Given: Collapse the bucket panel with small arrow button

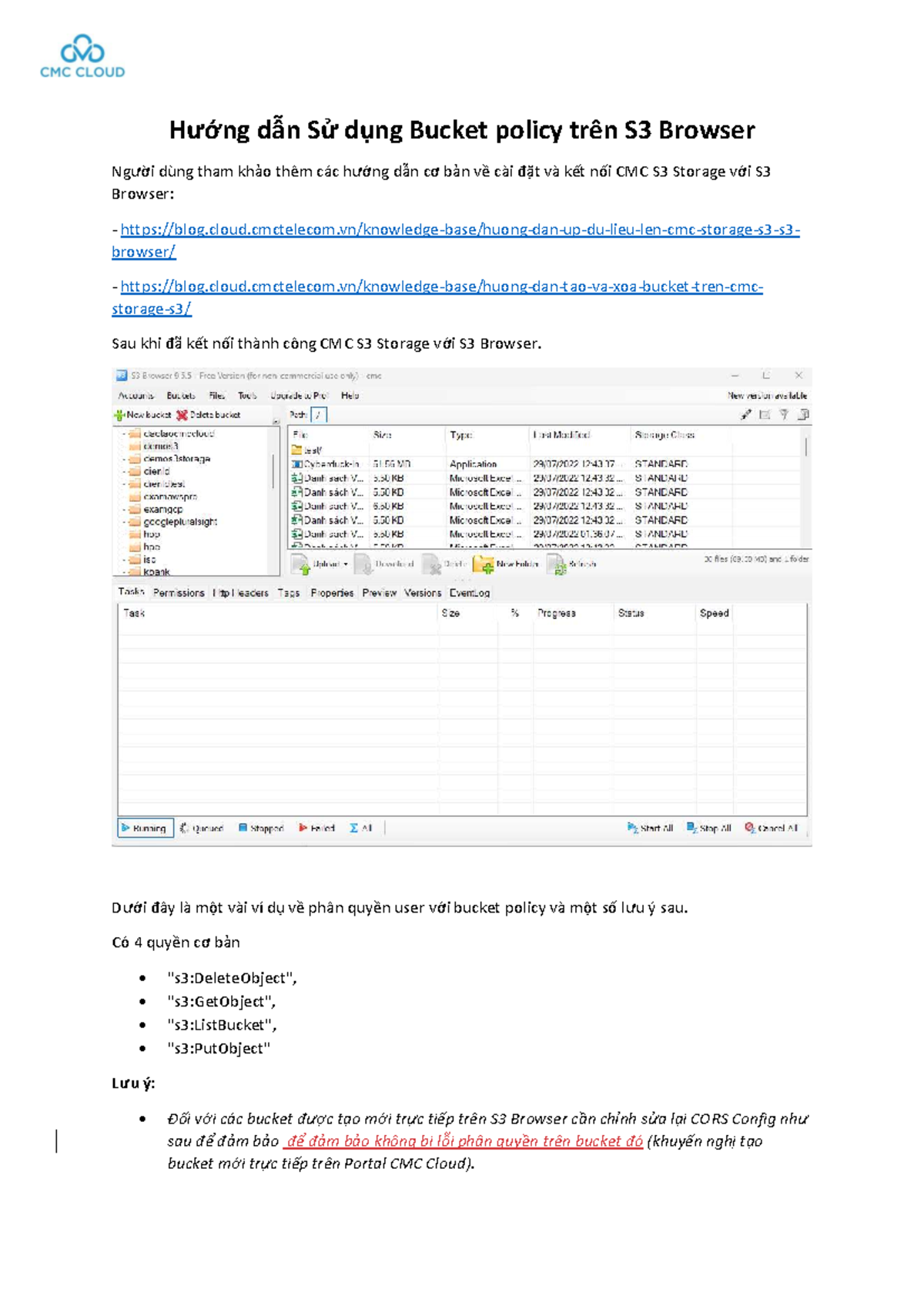Looking at the screenshot, I should (x=276, y=420).
